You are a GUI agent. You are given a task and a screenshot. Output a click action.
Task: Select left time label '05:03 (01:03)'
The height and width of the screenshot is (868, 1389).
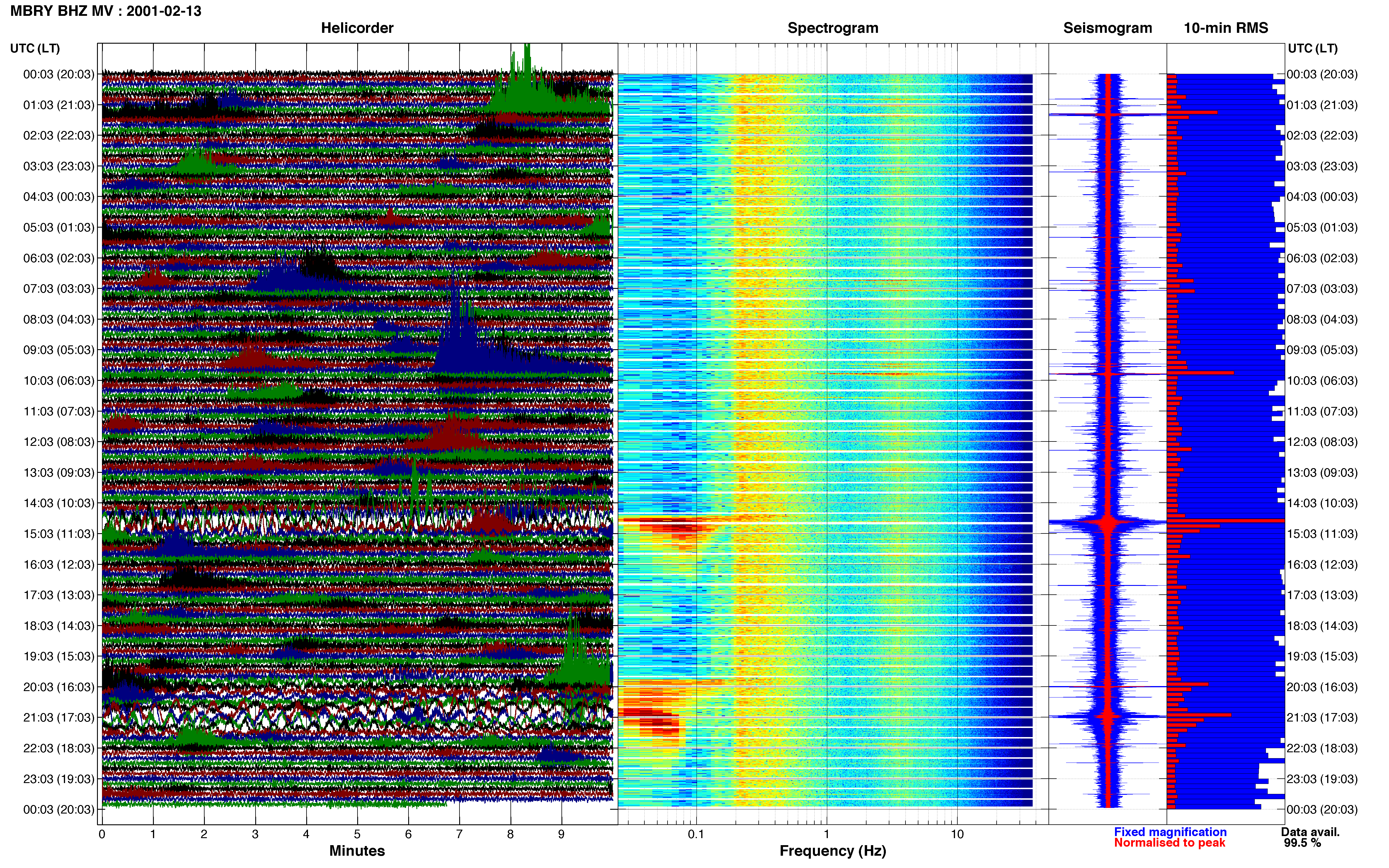59,227
